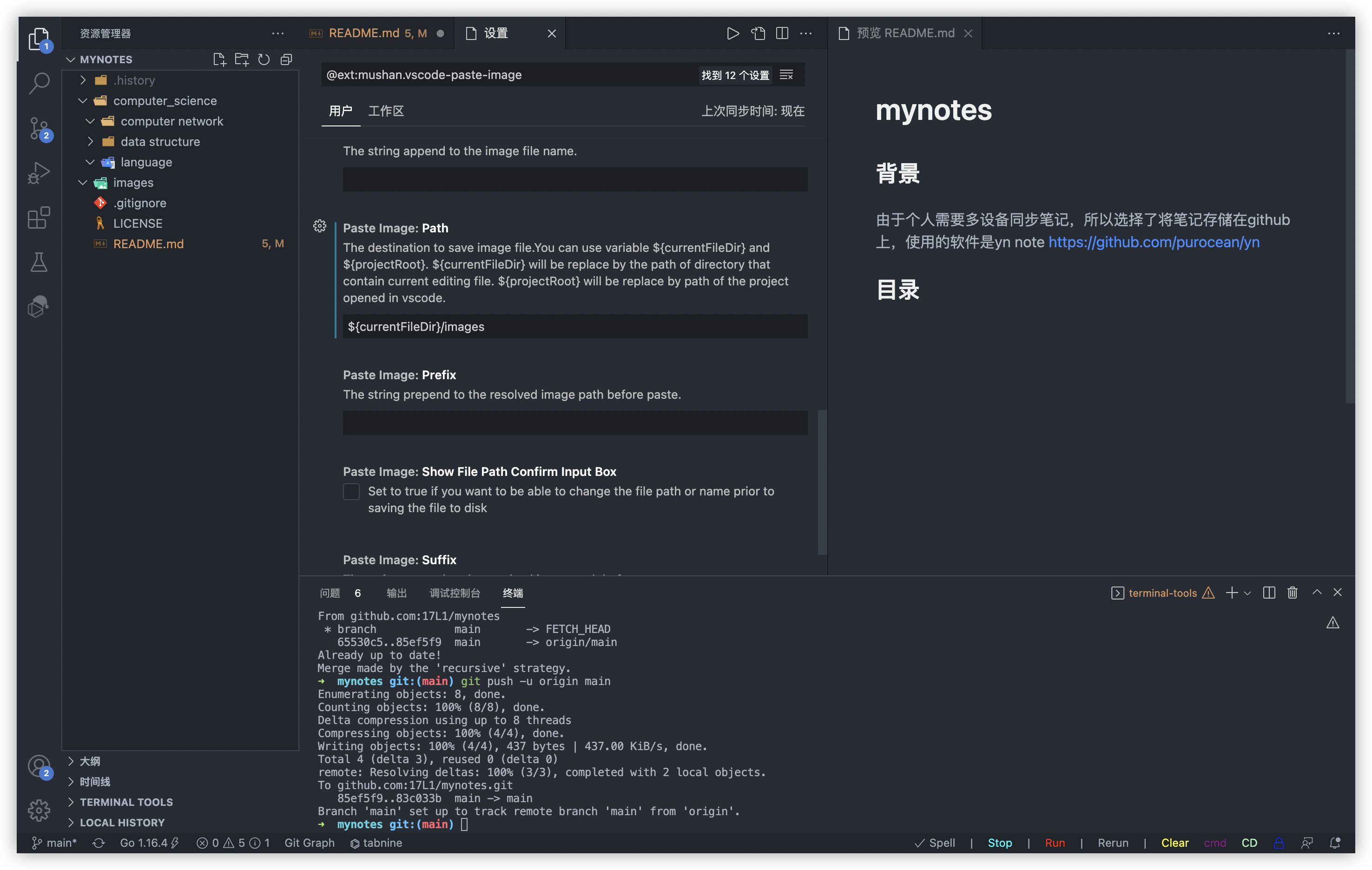Screen dimensions: 1372x870
Task: Open the Extensions view icon
Action: [x=39, y=217]
